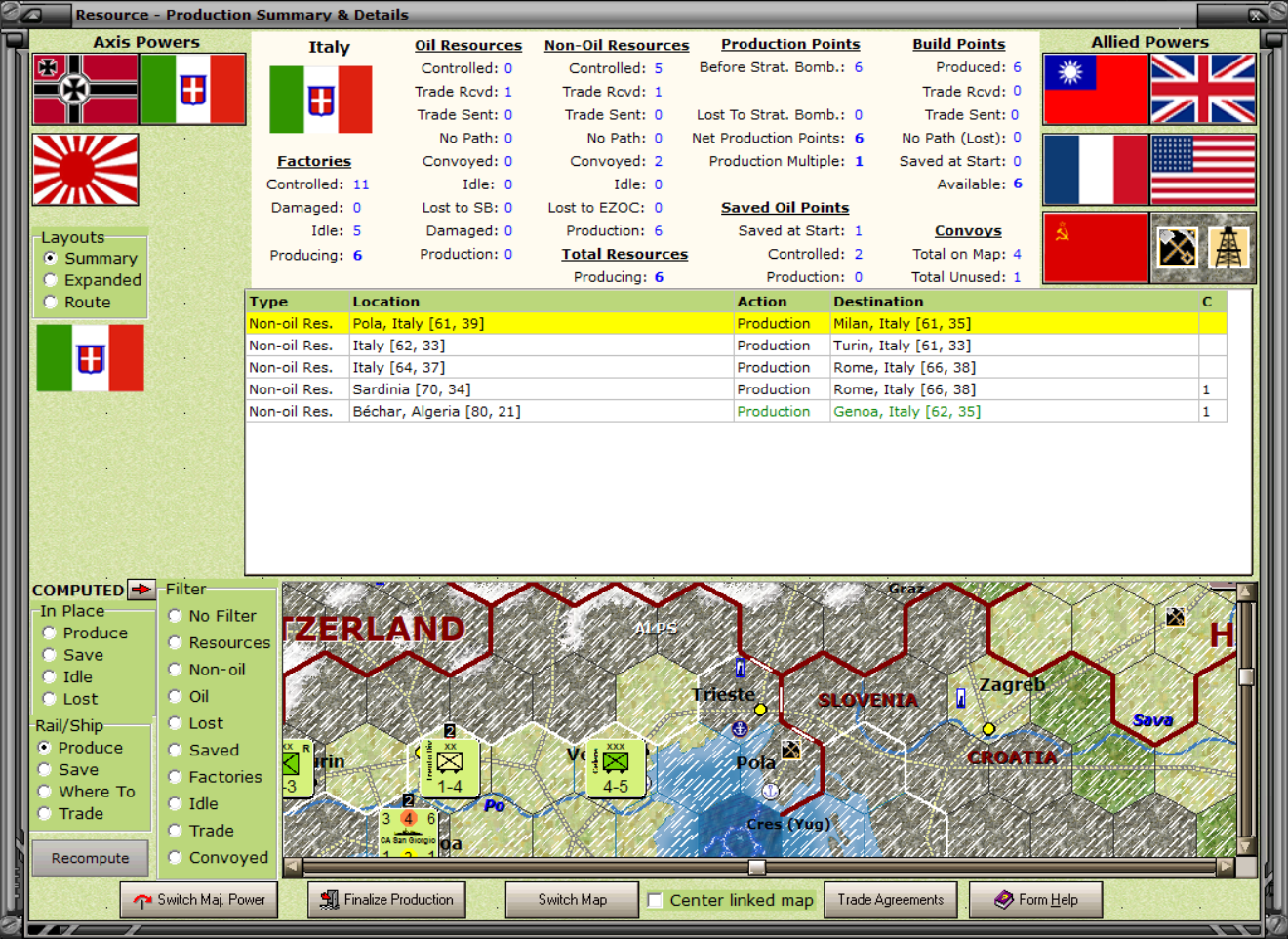Click Switch Maj. Power button
This screenshot has width=1288, height=939.
199,900
